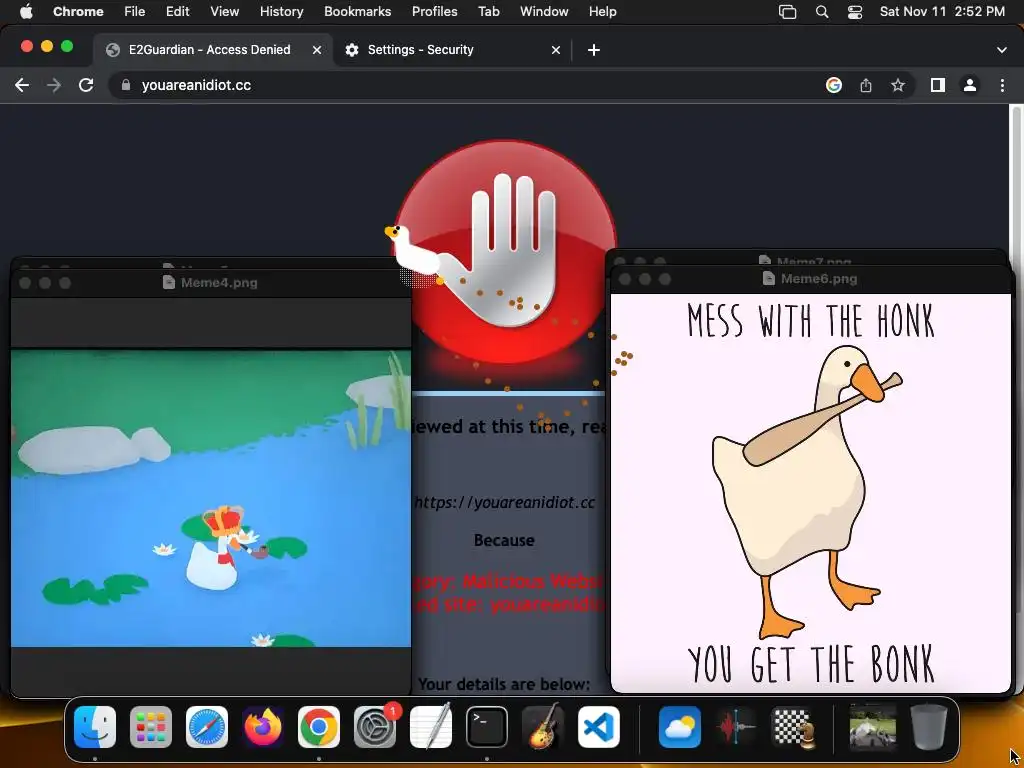
Task: Close the E2Guardian tab
Action: [x=317, y=50]
